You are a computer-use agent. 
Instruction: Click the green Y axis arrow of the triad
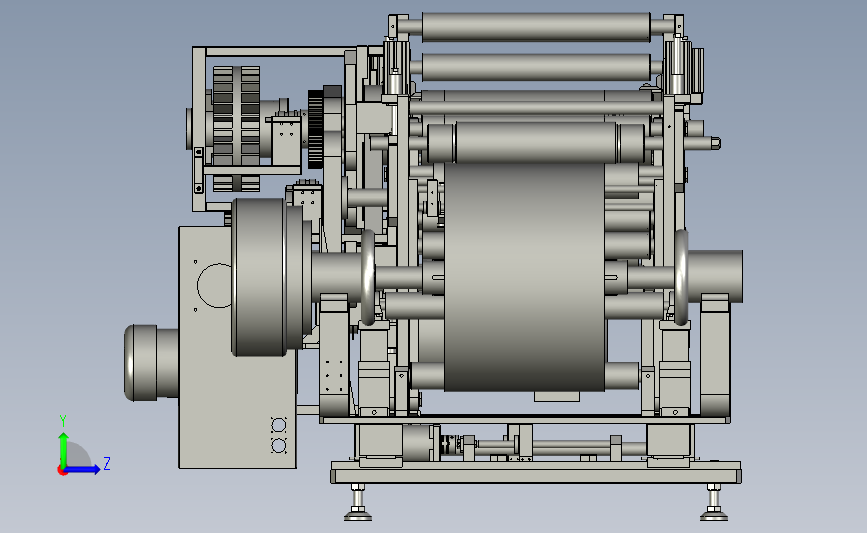coord(63,449)
